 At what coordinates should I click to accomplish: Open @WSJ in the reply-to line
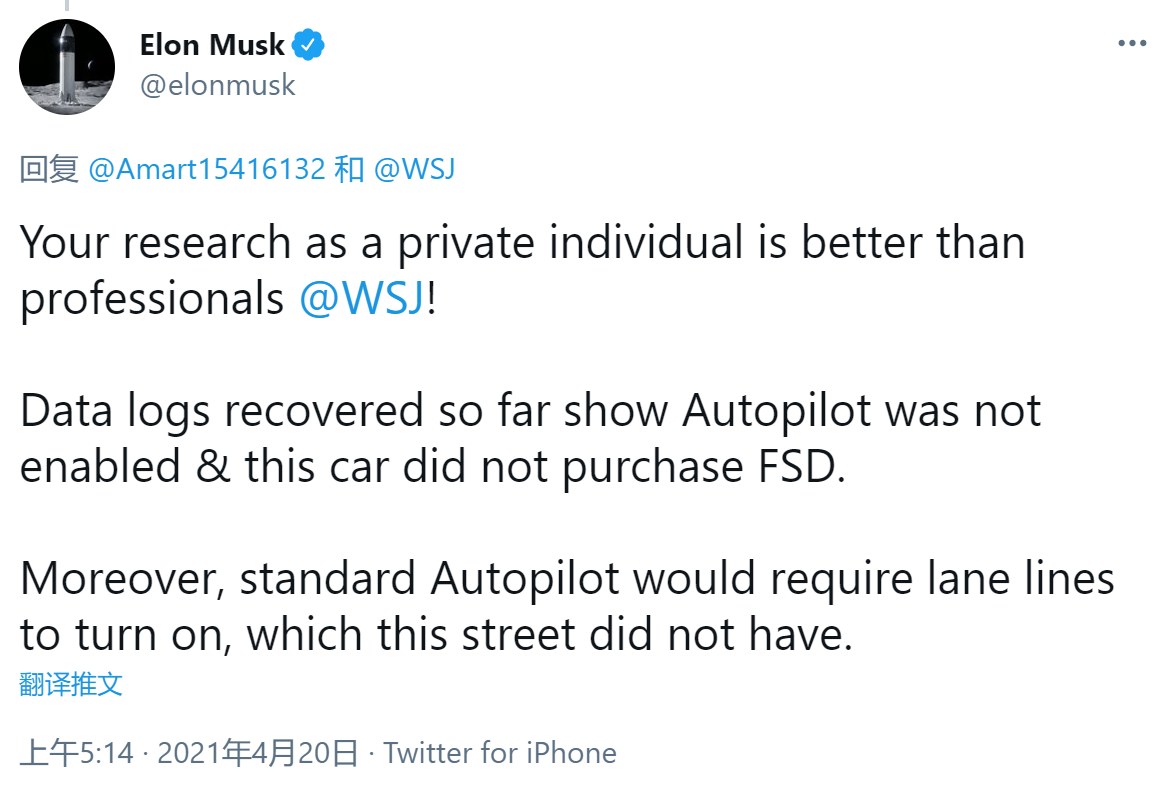[414, 169]
